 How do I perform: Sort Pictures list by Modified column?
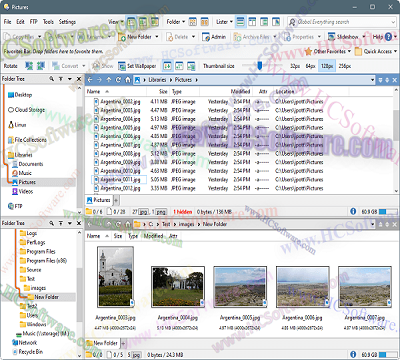click(240, 91)
